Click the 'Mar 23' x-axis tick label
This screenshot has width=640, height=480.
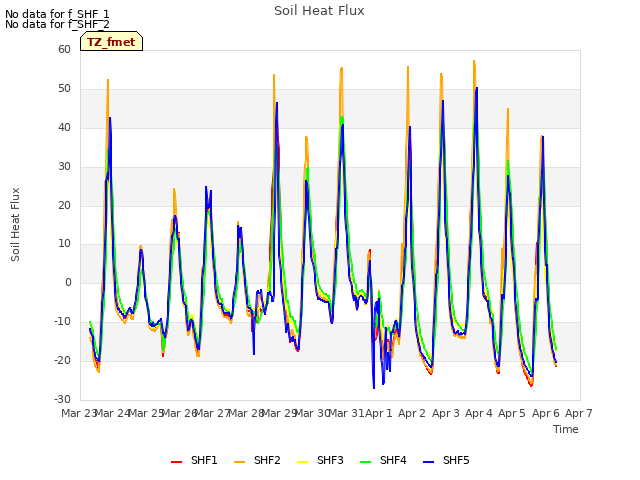coord(79,413)
